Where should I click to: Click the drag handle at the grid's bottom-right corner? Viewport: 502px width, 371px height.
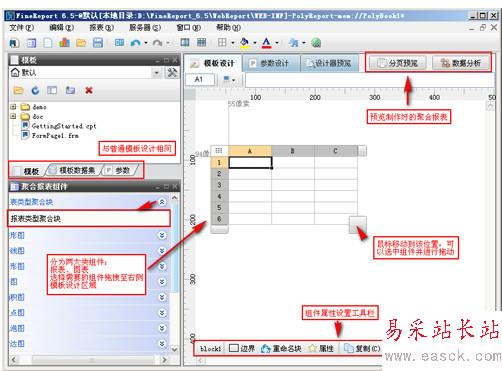click(x=358, y=225)
